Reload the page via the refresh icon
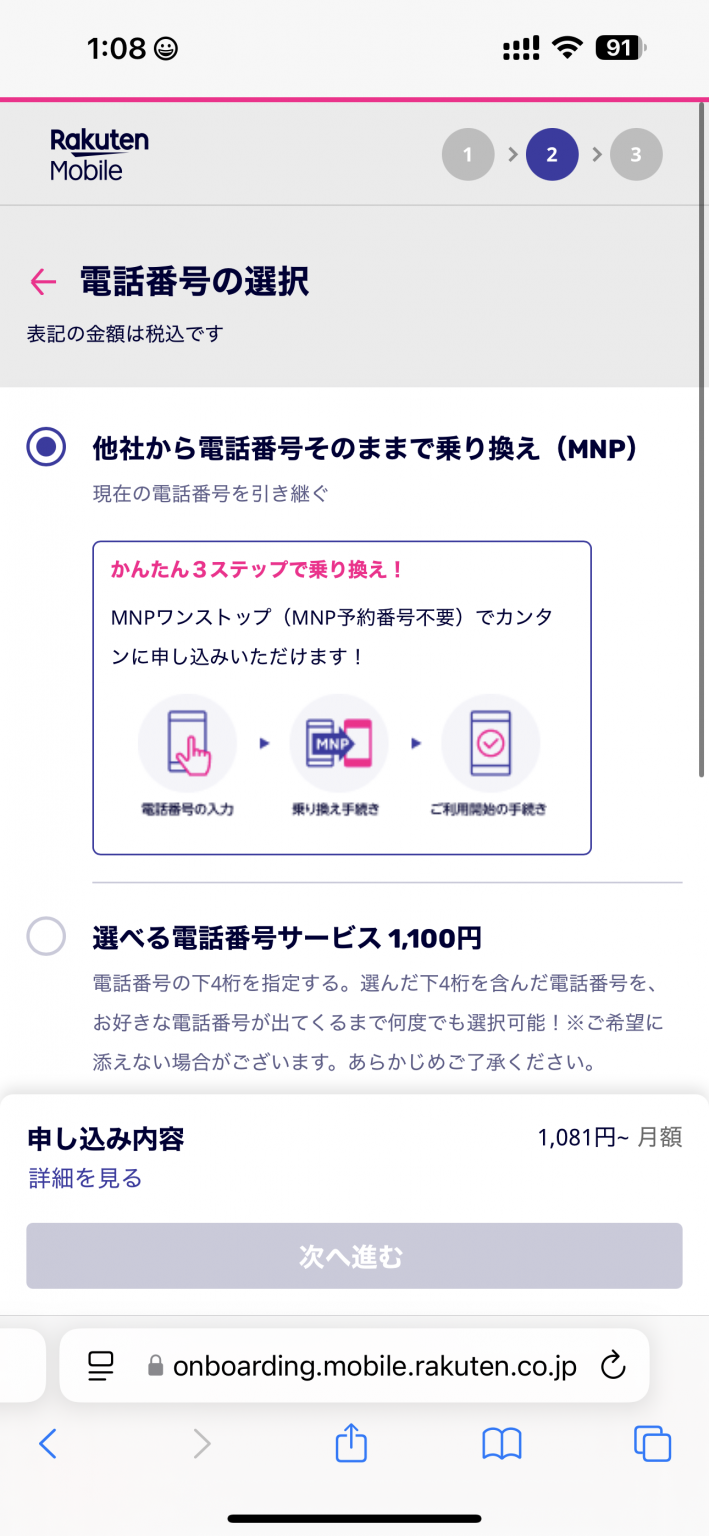Screen dimensions: 709x1536 click(613, 1365)
